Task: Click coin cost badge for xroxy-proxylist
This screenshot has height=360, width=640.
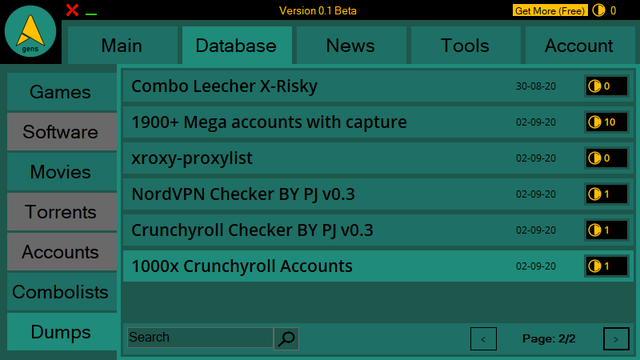Action: click(x=606, y=158)
